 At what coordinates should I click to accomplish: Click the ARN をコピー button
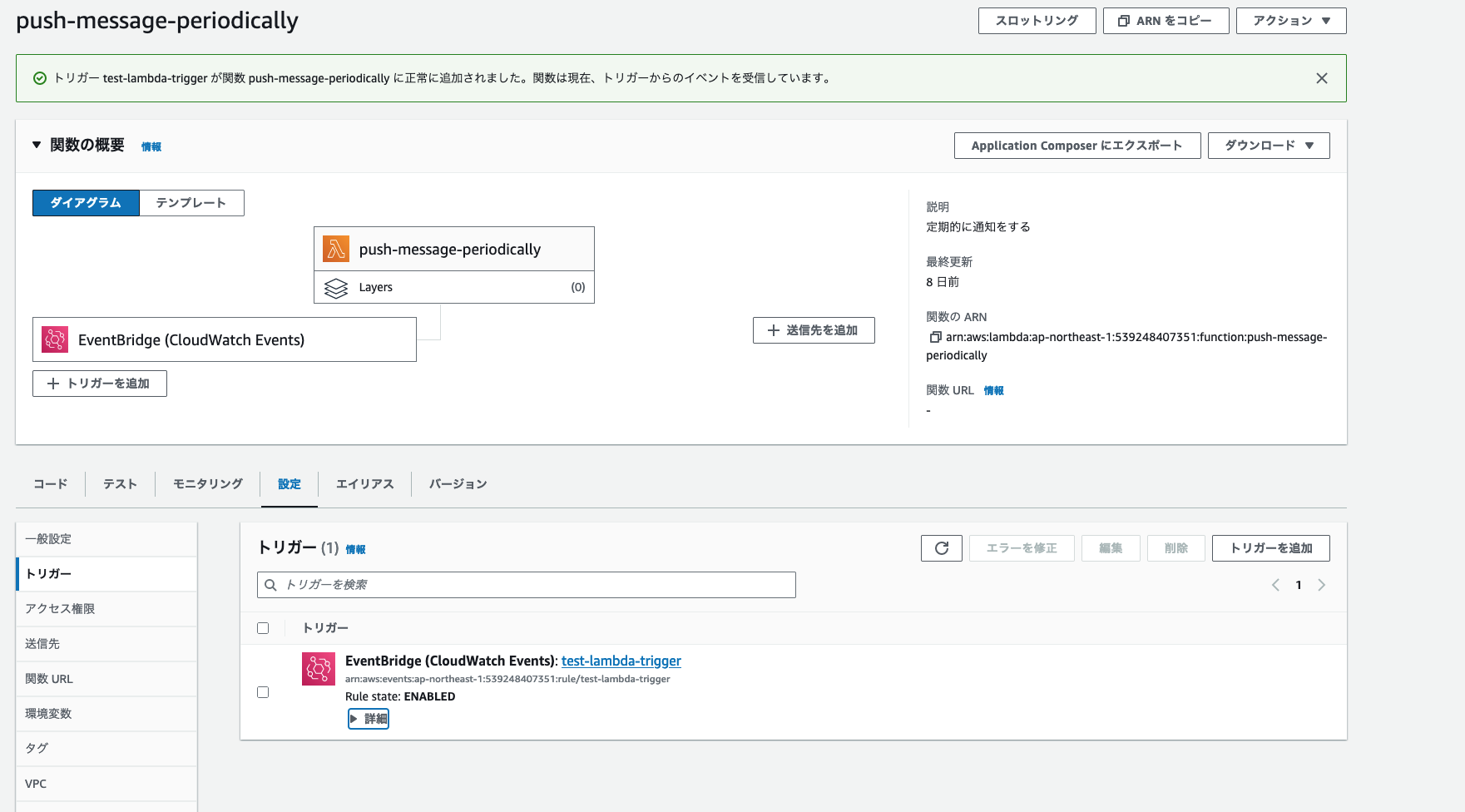[x=1166, y=21]
